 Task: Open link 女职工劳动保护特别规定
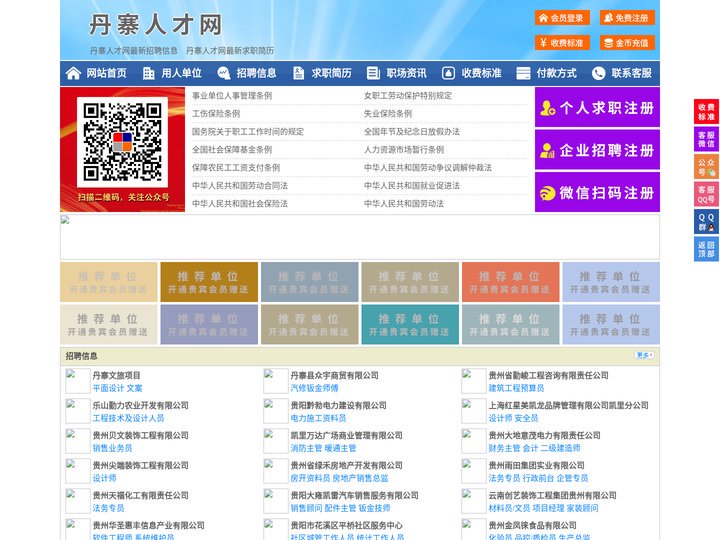408,96
